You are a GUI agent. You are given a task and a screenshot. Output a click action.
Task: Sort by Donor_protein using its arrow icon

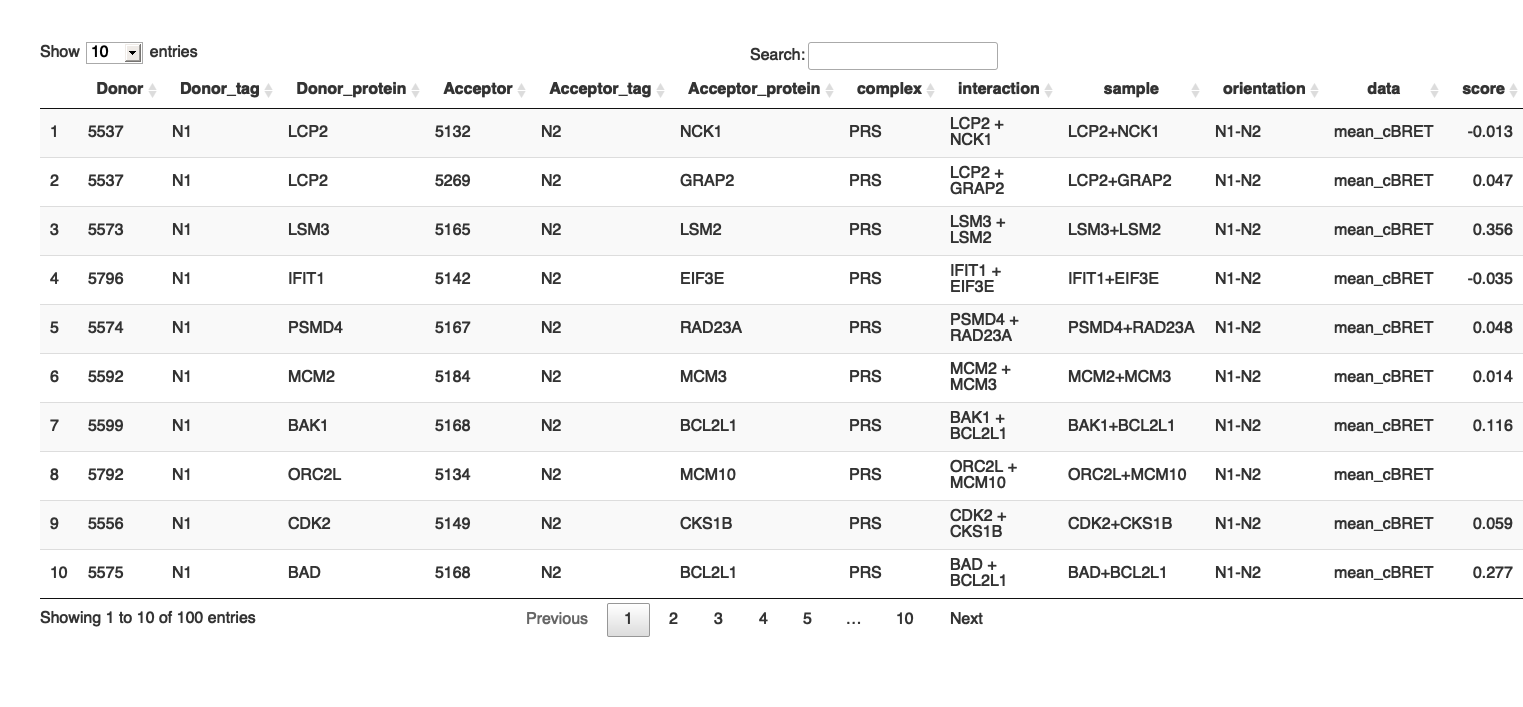coord(416,90)
